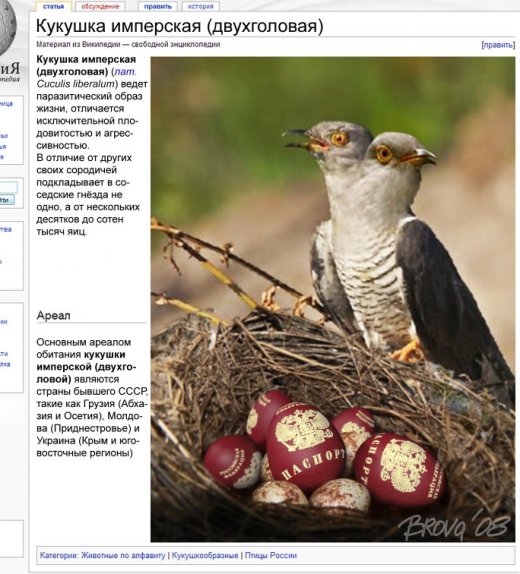This screenshot has height=574, width=520.
Task: Open the Животные по алфавиту category
Action: click(x=123, y=555)
